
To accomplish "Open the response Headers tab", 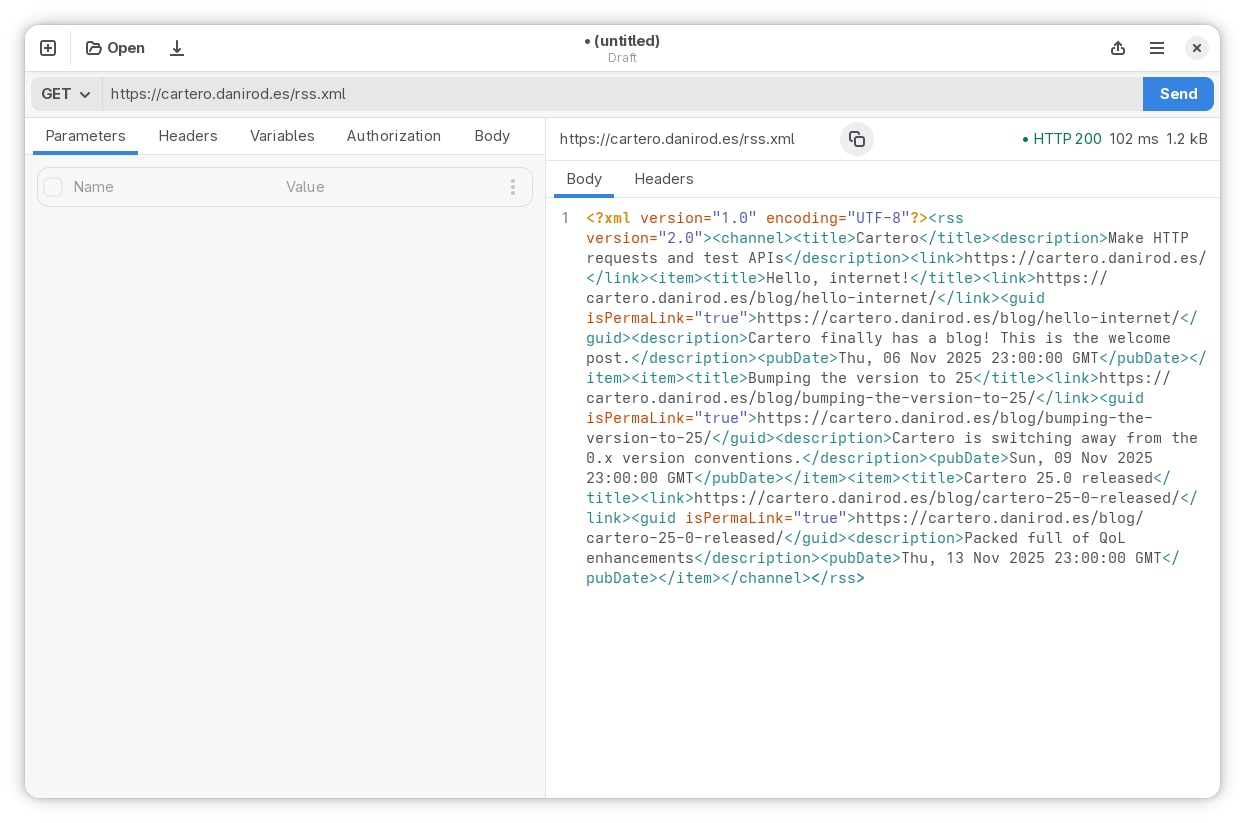I will click(663, 178).
